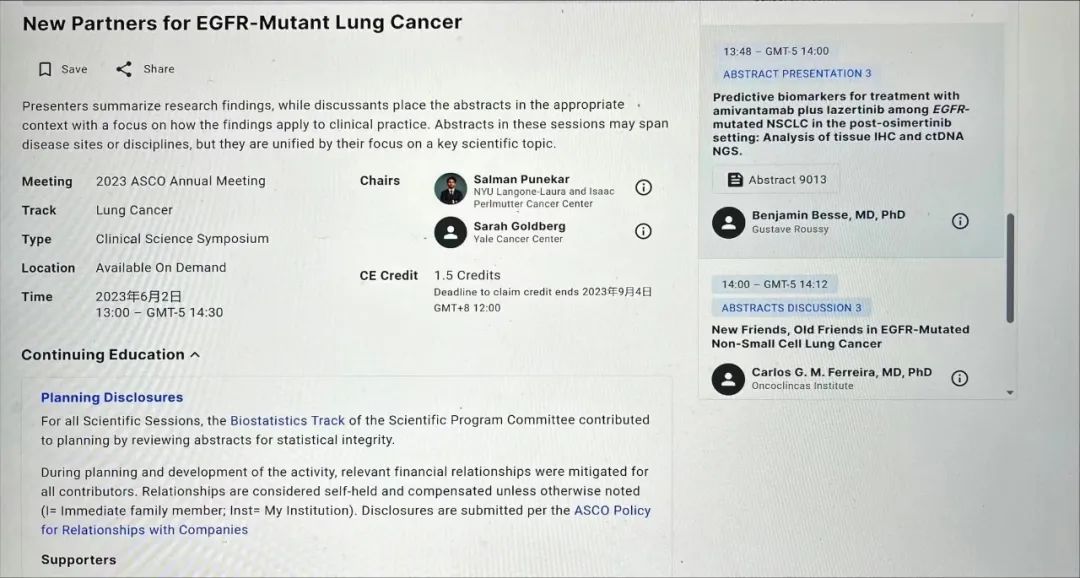Select the Abstract Presentation 3 label

point(797,74)
